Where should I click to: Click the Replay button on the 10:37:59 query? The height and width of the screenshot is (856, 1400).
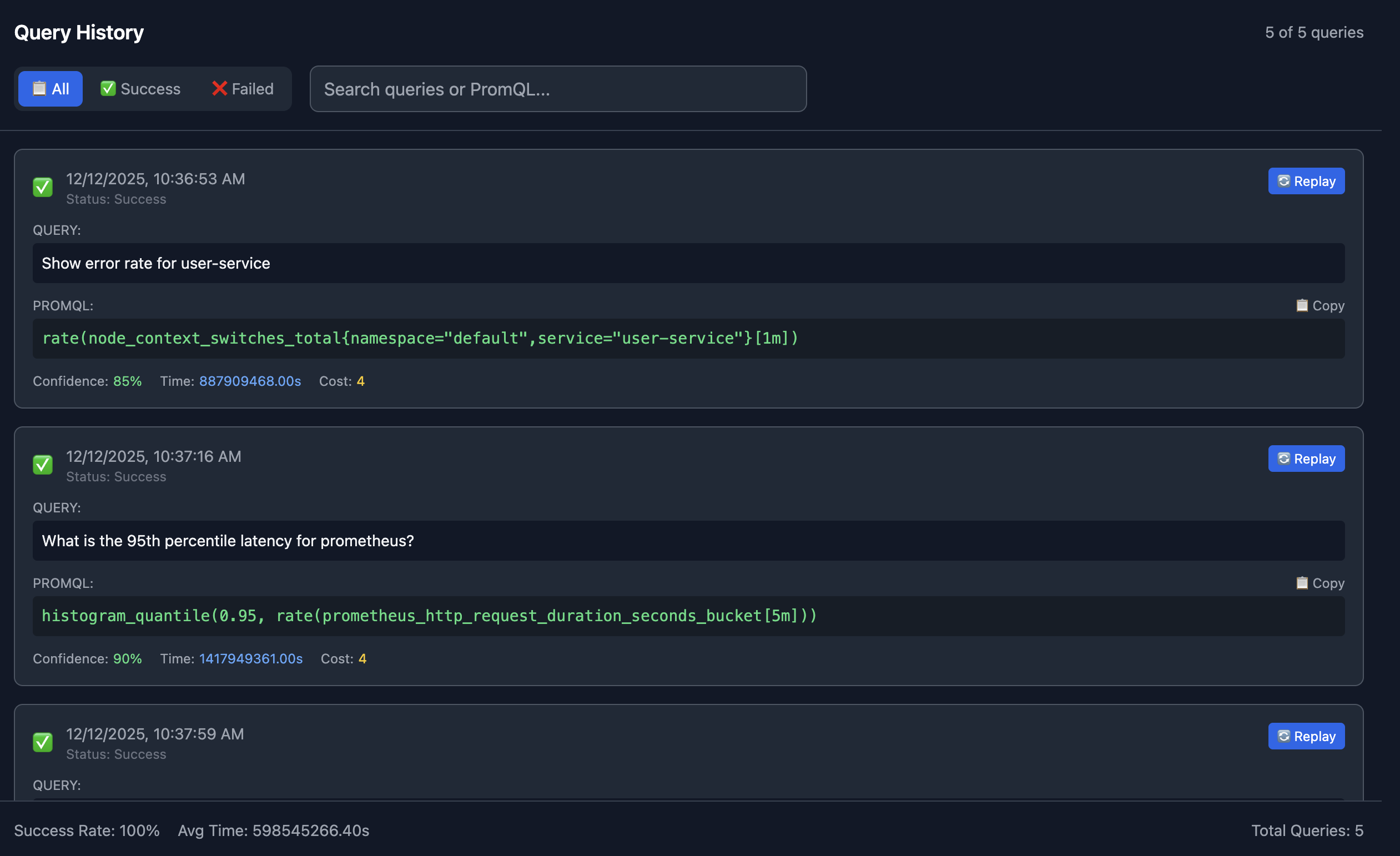1306,736
